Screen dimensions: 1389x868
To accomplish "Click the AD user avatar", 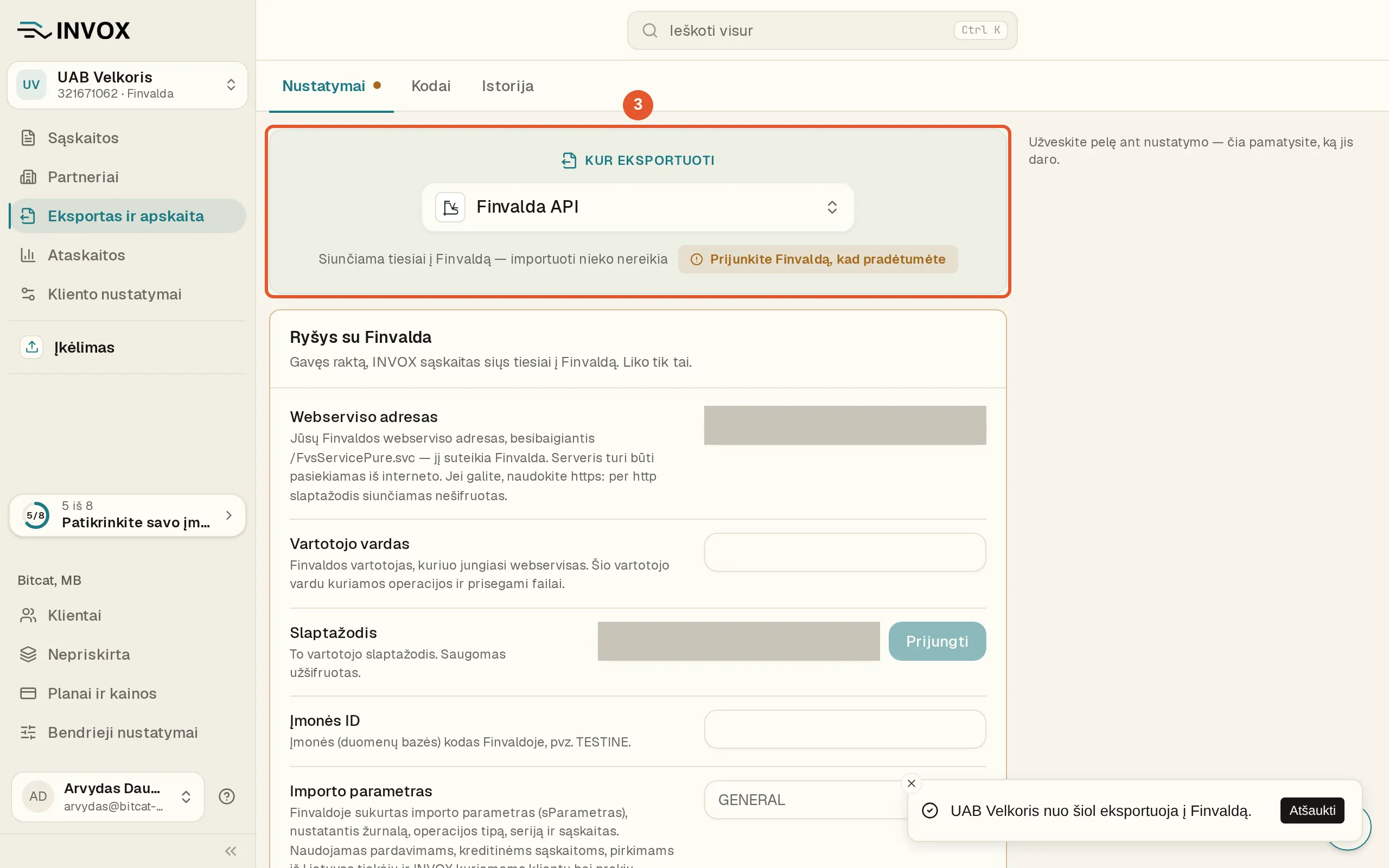I will [x=38, y=796].
